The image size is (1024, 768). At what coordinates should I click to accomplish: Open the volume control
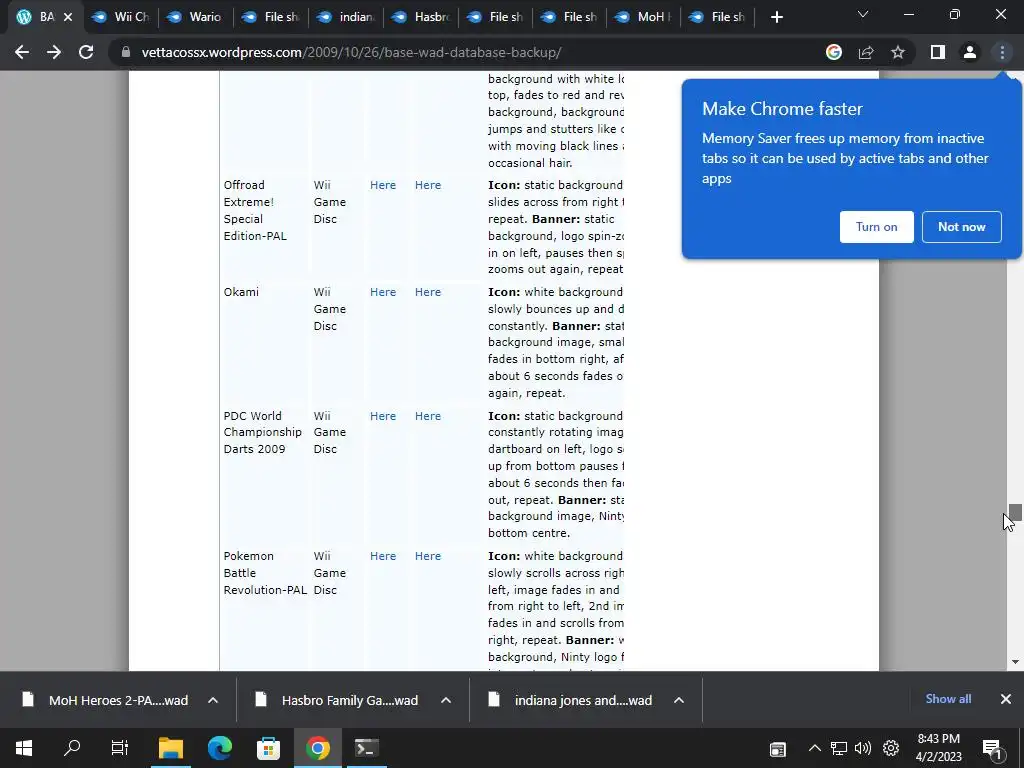(863, 749)
